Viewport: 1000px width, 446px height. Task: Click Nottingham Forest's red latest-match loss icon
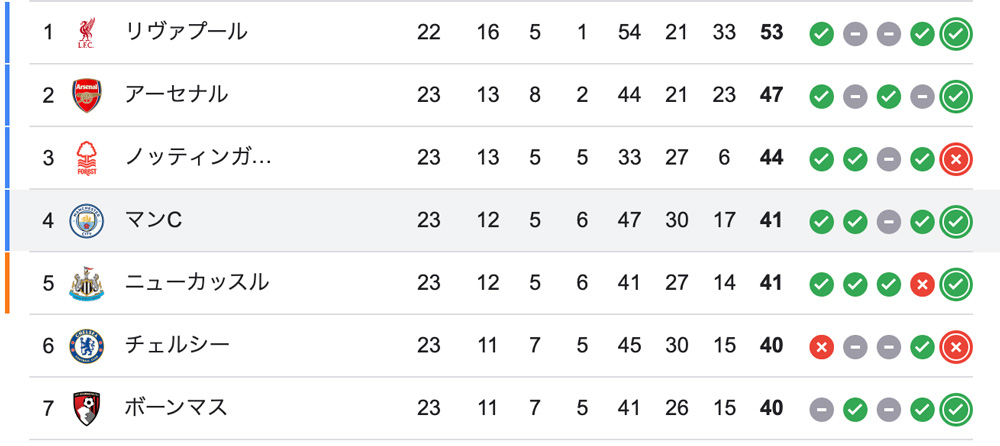pos(955,159)
